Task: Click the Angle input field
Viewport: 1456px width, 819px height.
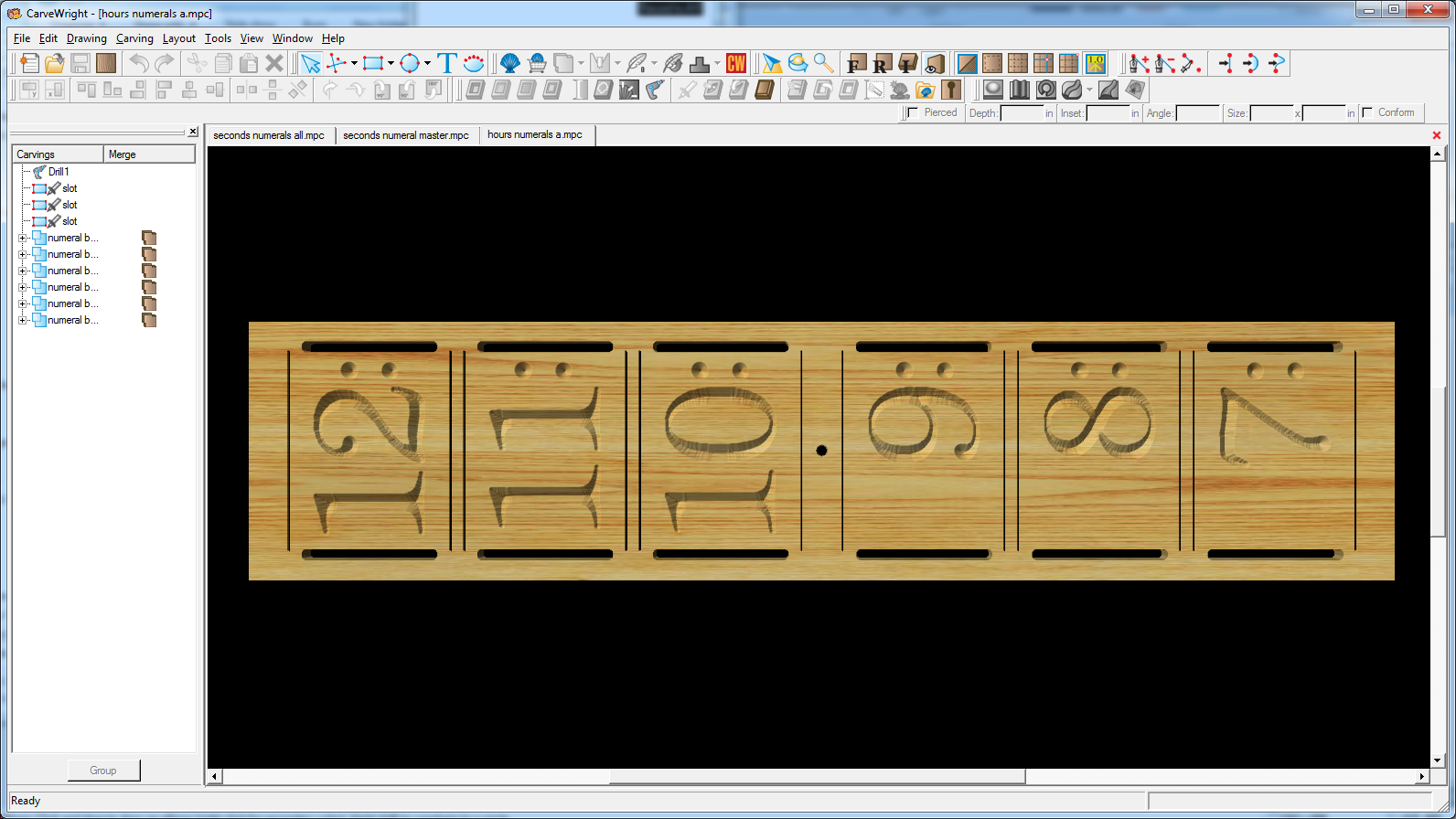Action: [1198, 113]
